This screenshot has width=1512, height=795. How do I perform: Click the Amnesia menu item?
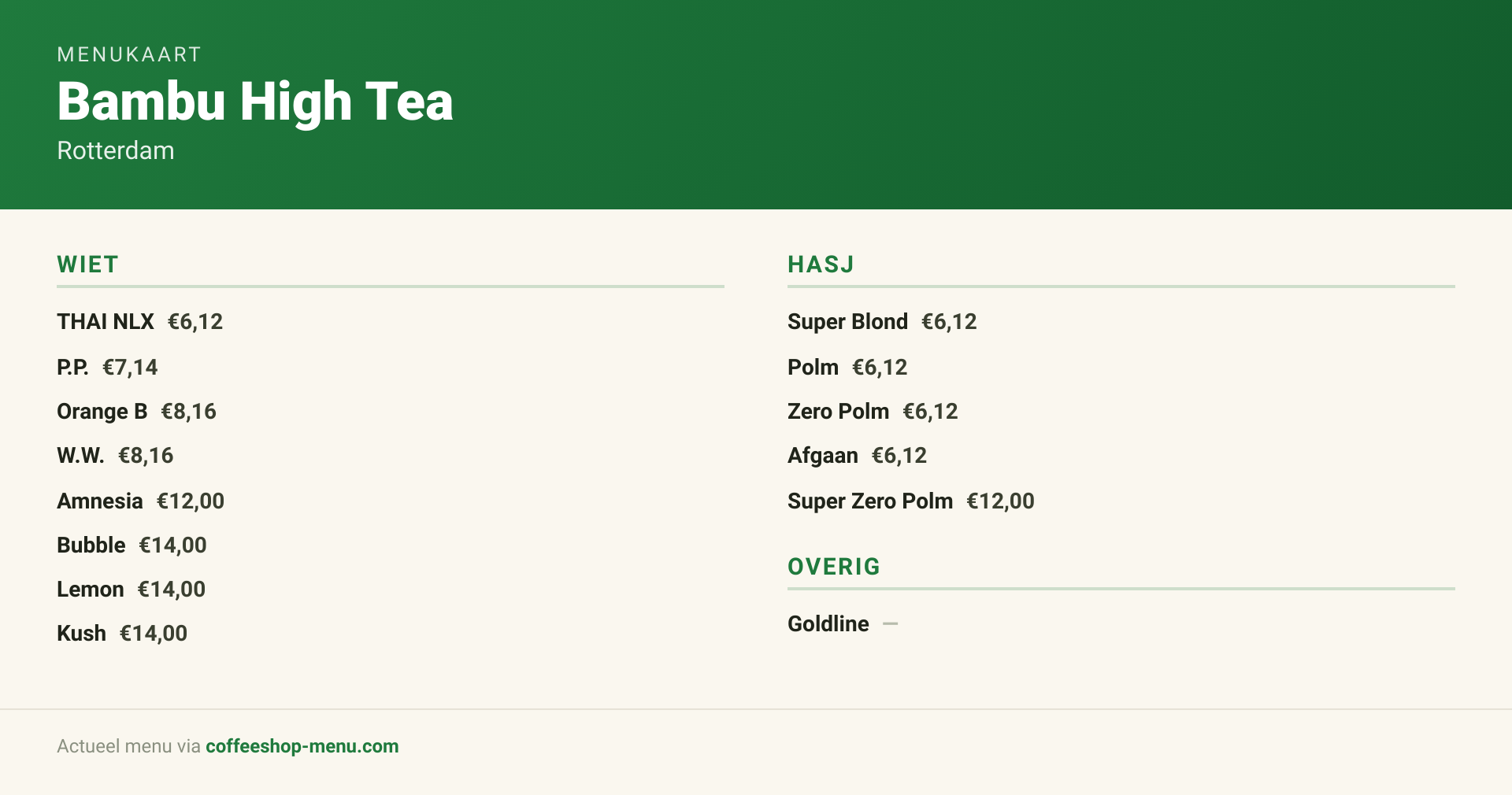click(141, 501)
